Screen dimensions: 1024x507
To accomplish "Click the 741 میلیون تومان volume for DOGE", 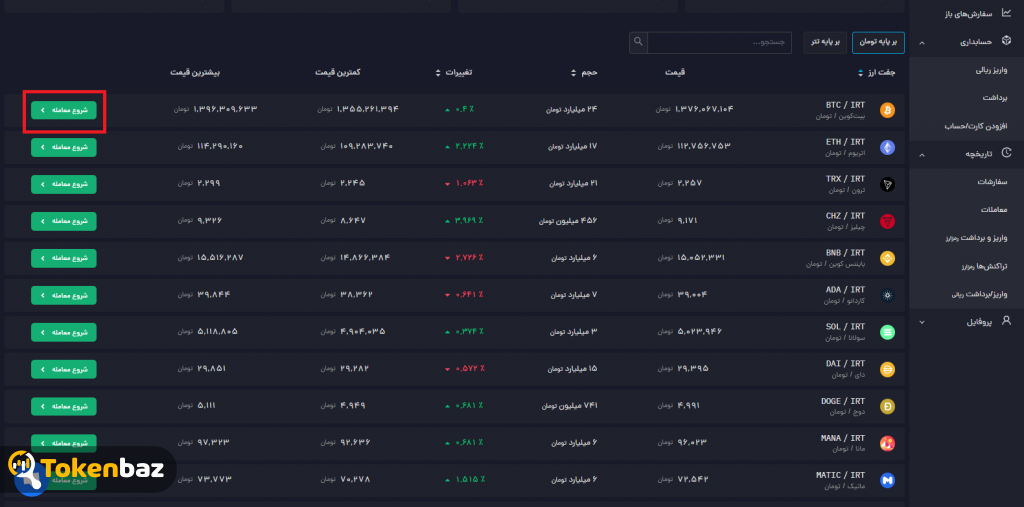I will [x=569, y=406].
